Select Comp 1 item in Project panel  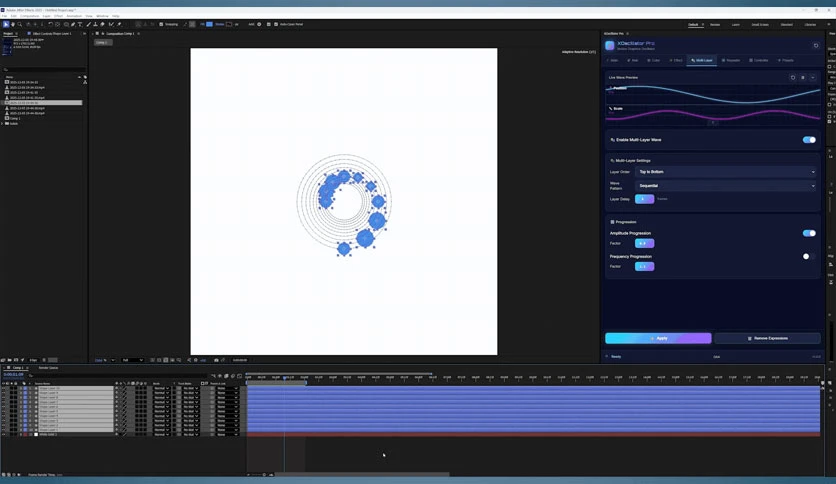(x=15, y=118)
